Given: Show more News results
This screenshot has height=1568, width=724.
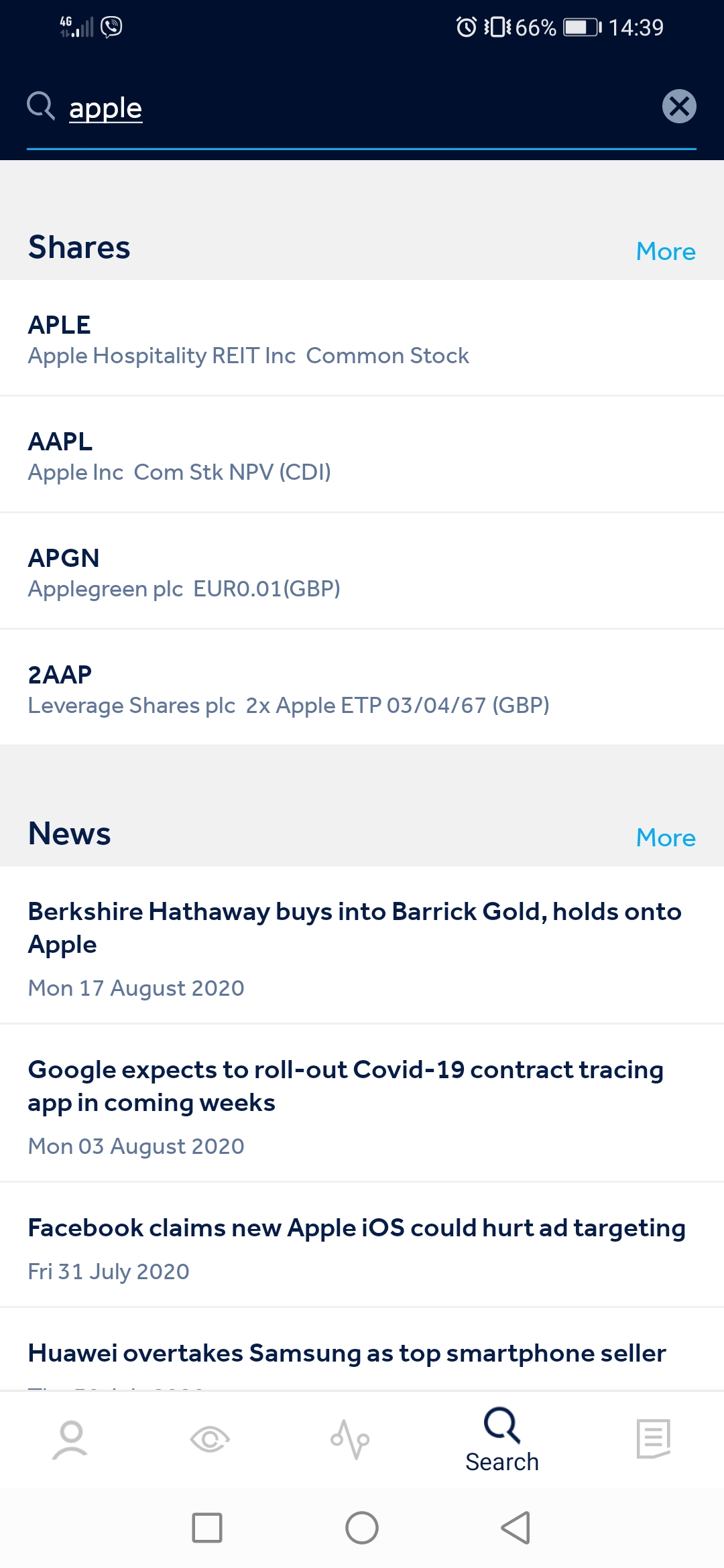Looking at the screenshot, I should (x=665, y=838).
